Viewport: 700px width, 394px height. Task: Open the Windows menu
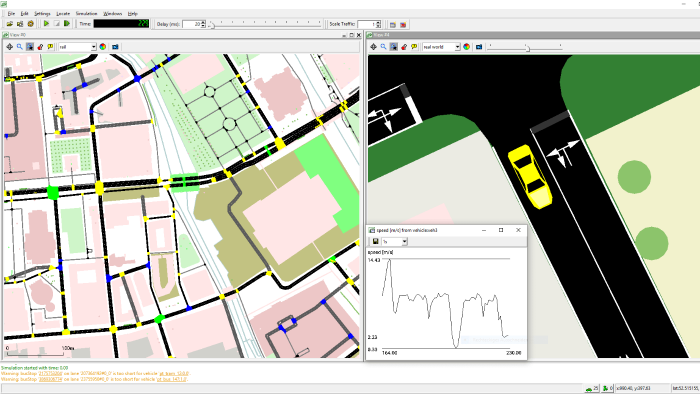point(112,14)
